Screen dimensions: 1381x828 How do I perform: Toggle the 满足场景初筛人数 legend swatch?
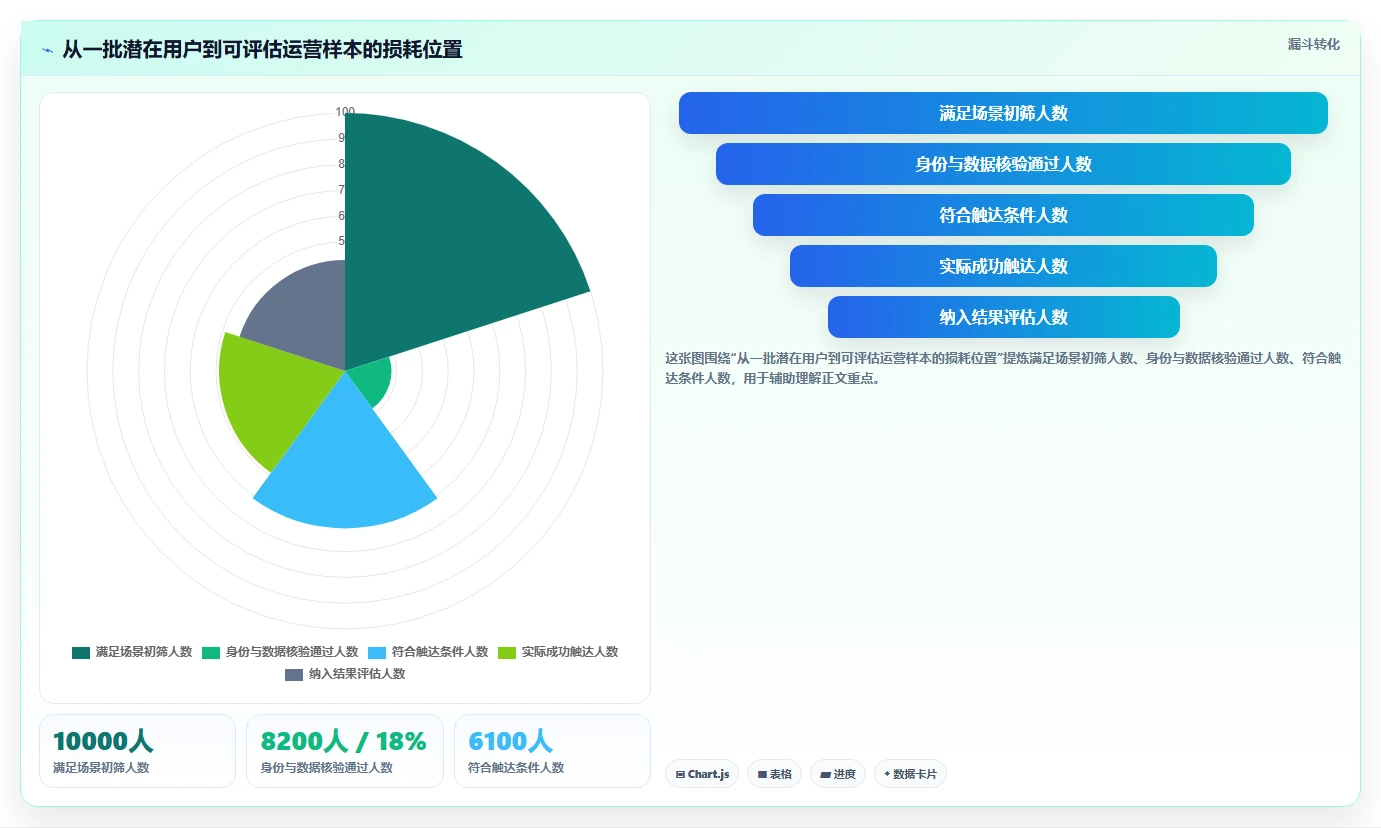click(x=81, y=652)
